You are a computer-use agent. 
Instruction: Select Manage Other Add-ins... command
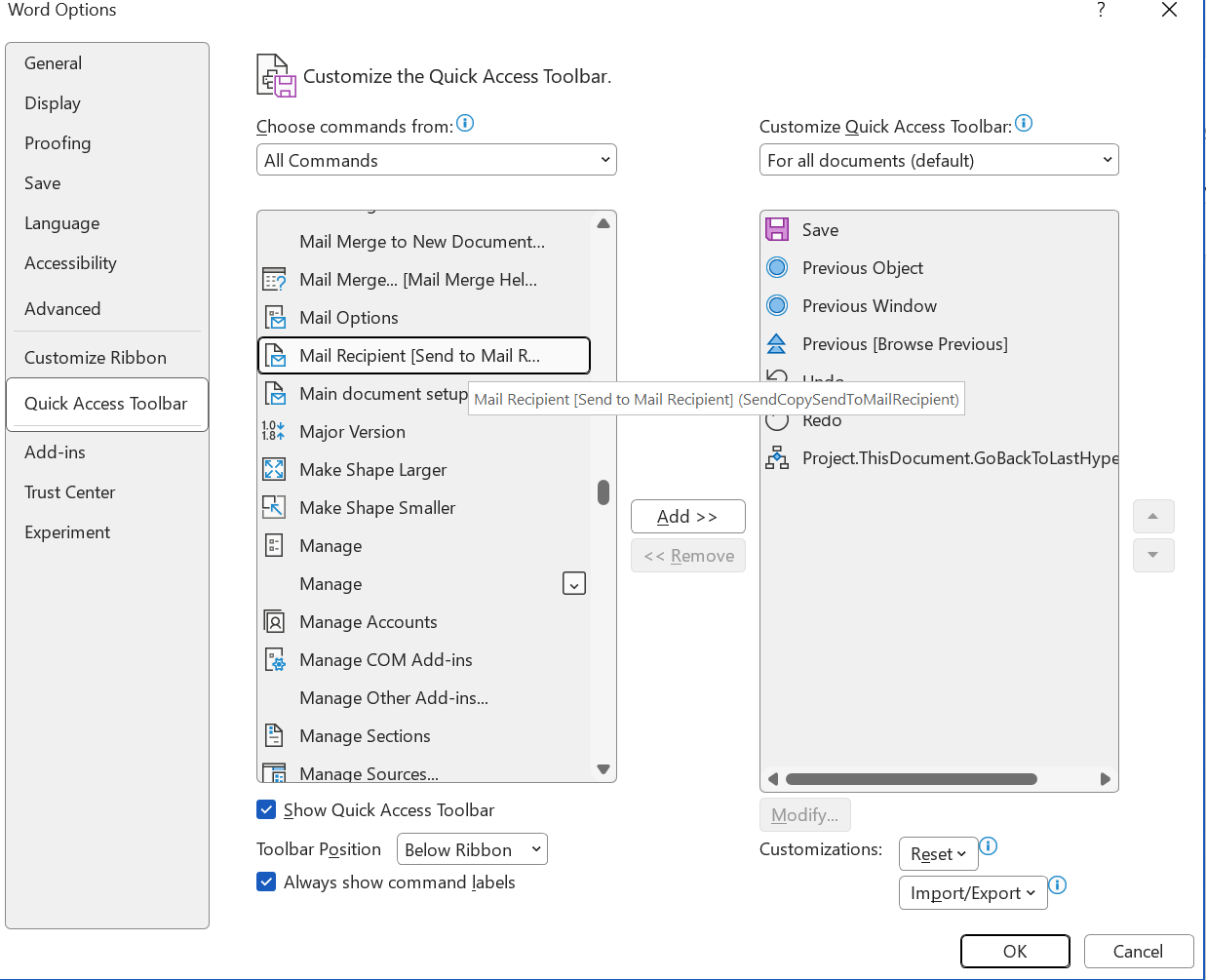click(424, 698)
